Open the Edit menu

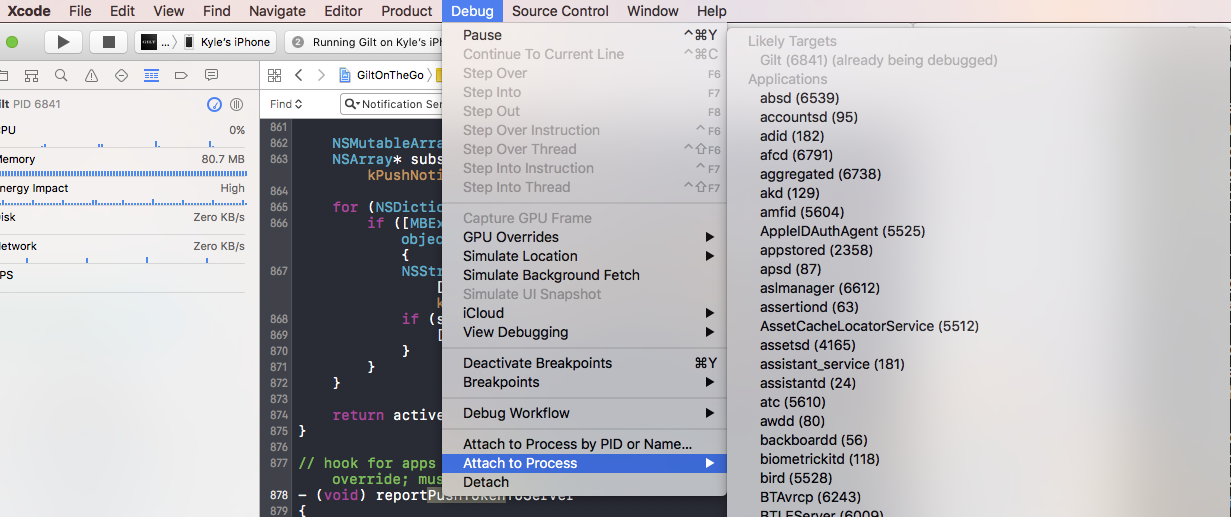pyautogui.click(x=123, y=11)
